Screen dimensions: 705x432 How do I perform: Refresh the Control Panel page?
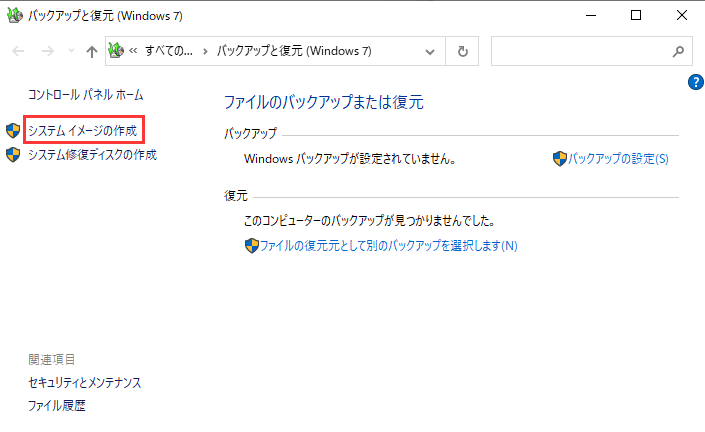point(462,51)
